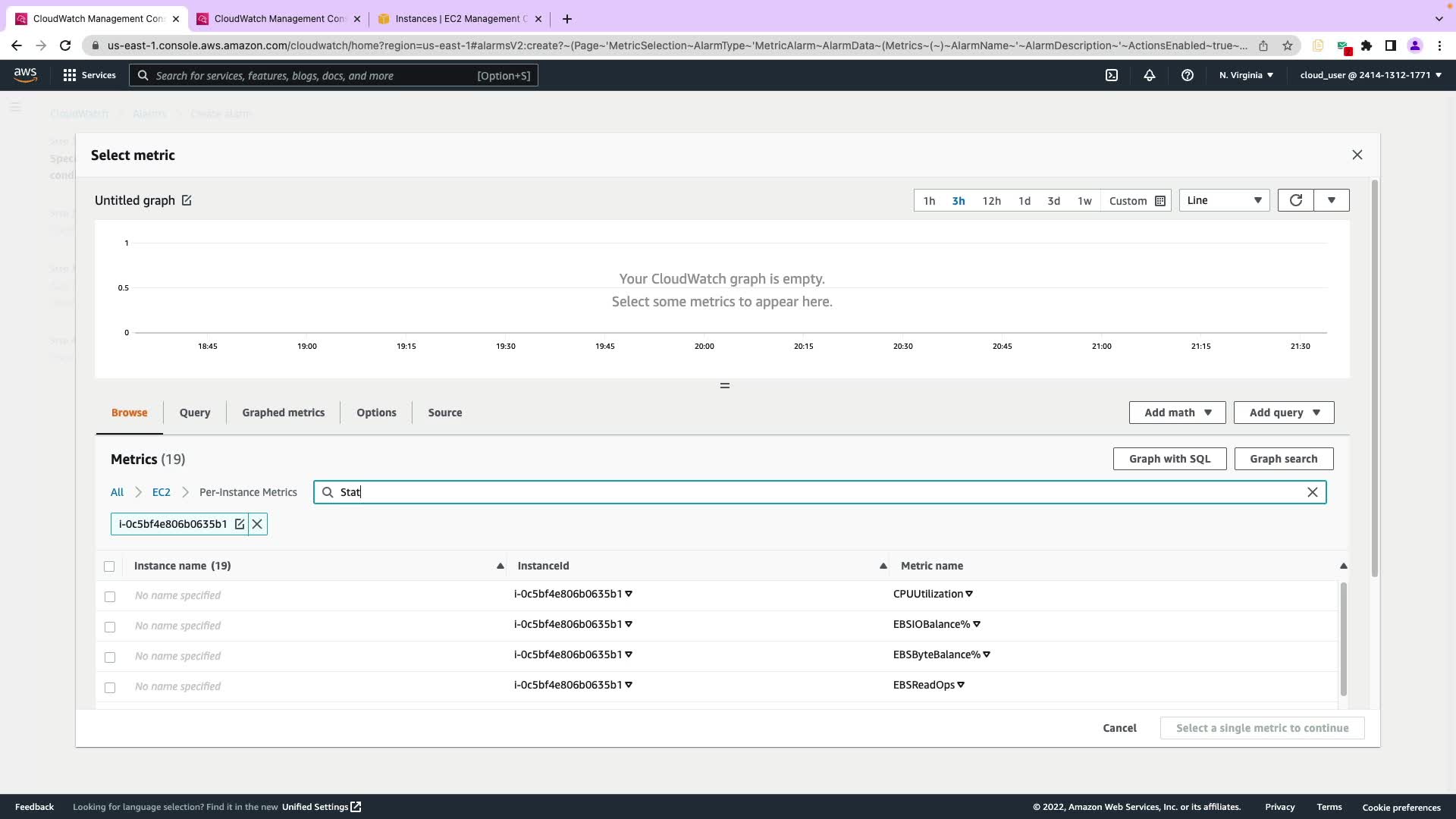This screenshot has width=1456, height=819.
Task: Open the notifications bell in header
Action: (1149, 75)
